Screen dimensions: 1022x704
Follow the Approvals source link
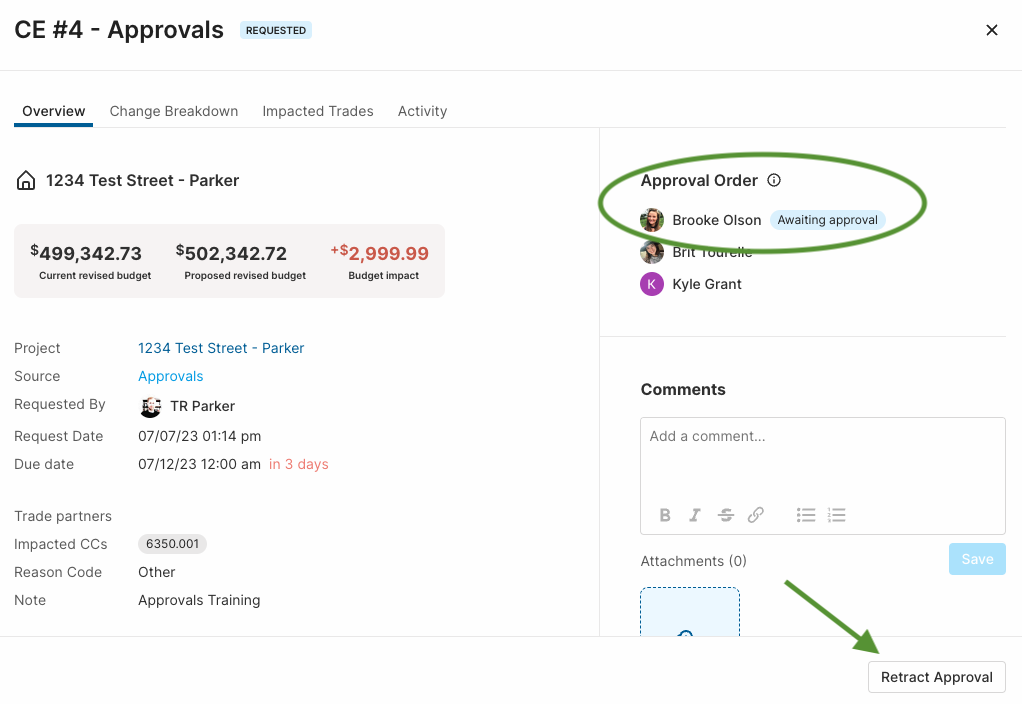(171, 376)
